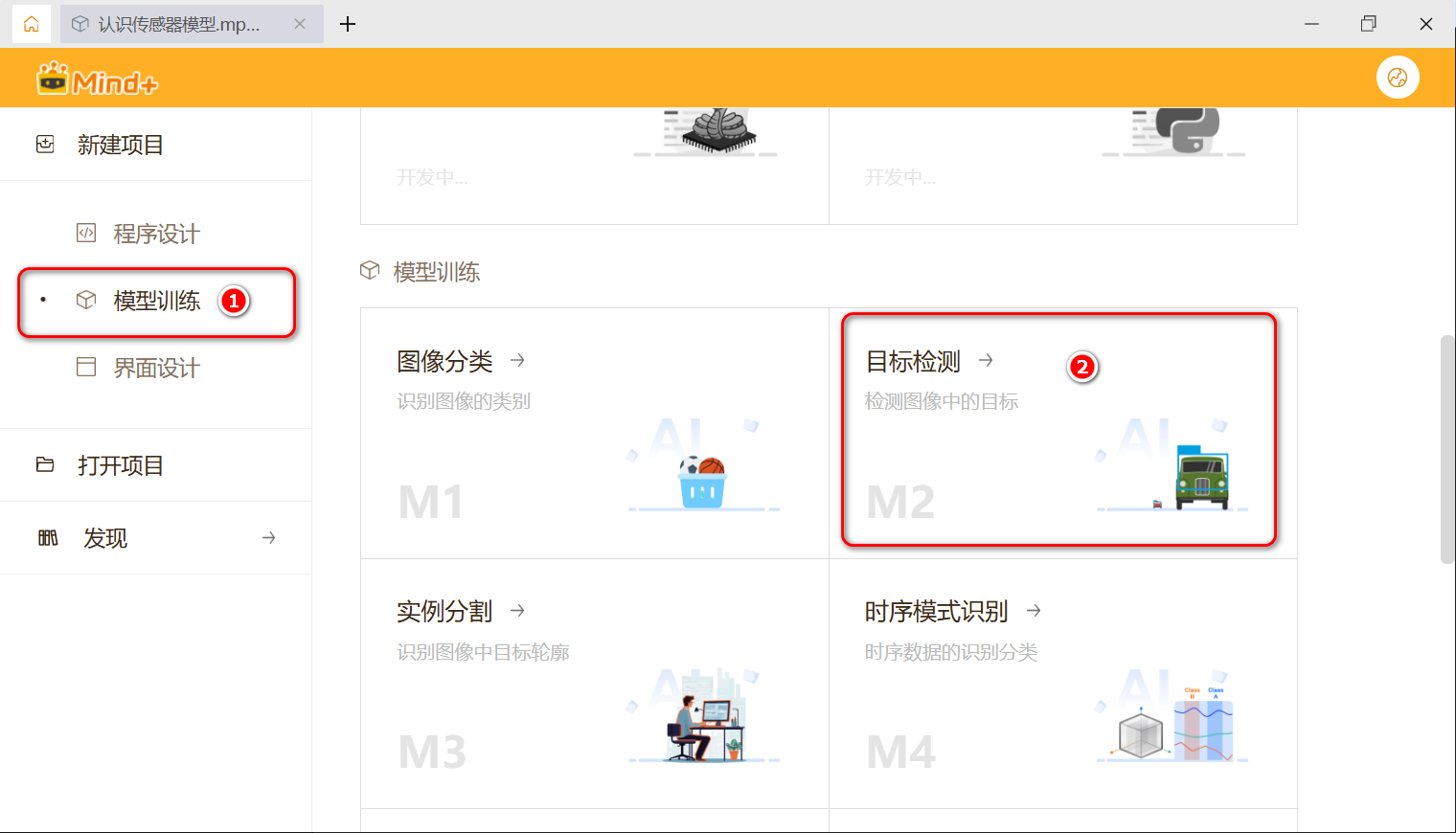The height and width of the screenshot is (833, 1456).
Task: Click the cube icon beside the 模型训练 section heading
Action: click(x=370, y=271)
